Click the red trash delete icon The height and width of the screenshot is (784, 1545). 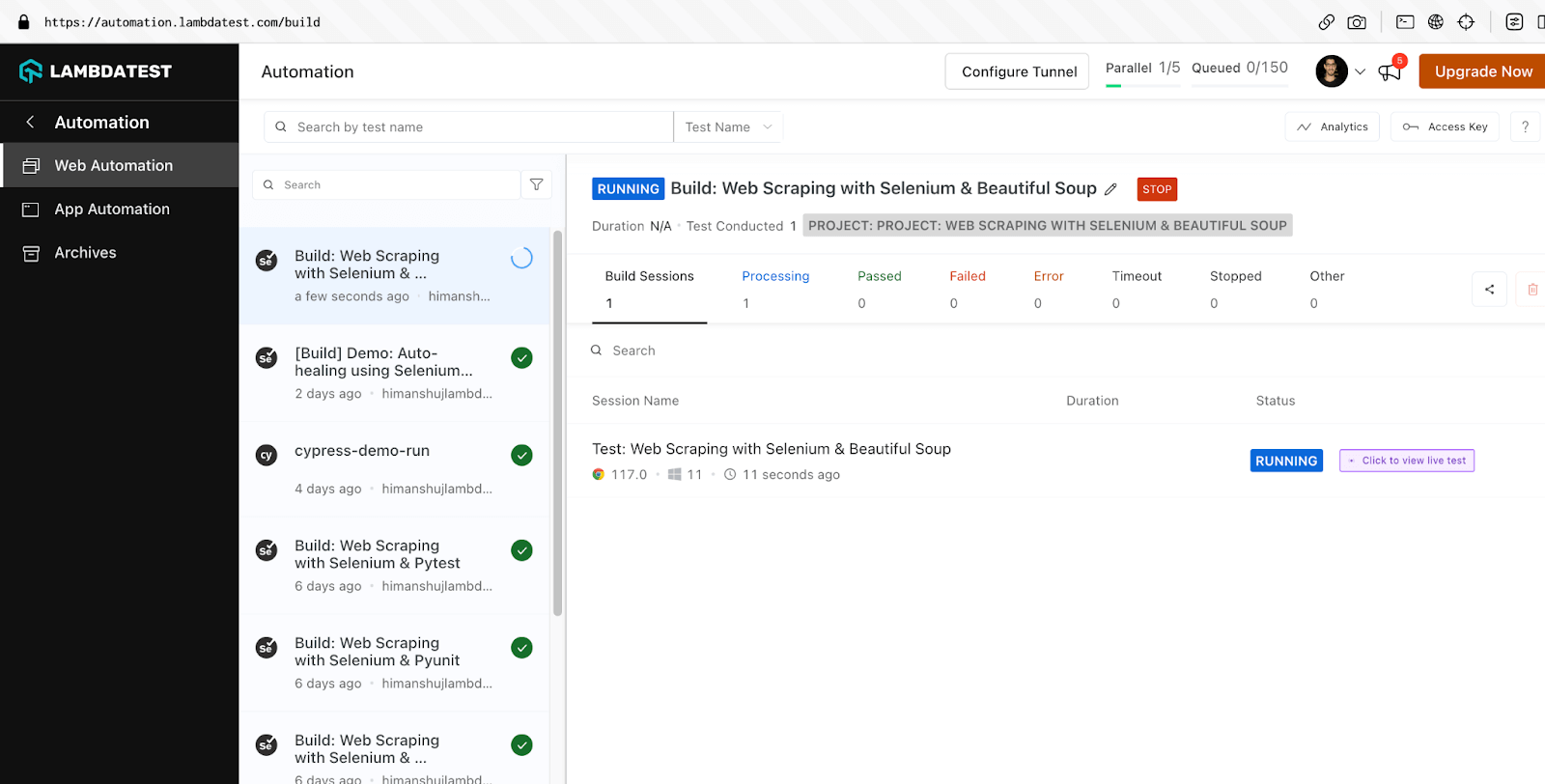click(x=1532, y=289)
